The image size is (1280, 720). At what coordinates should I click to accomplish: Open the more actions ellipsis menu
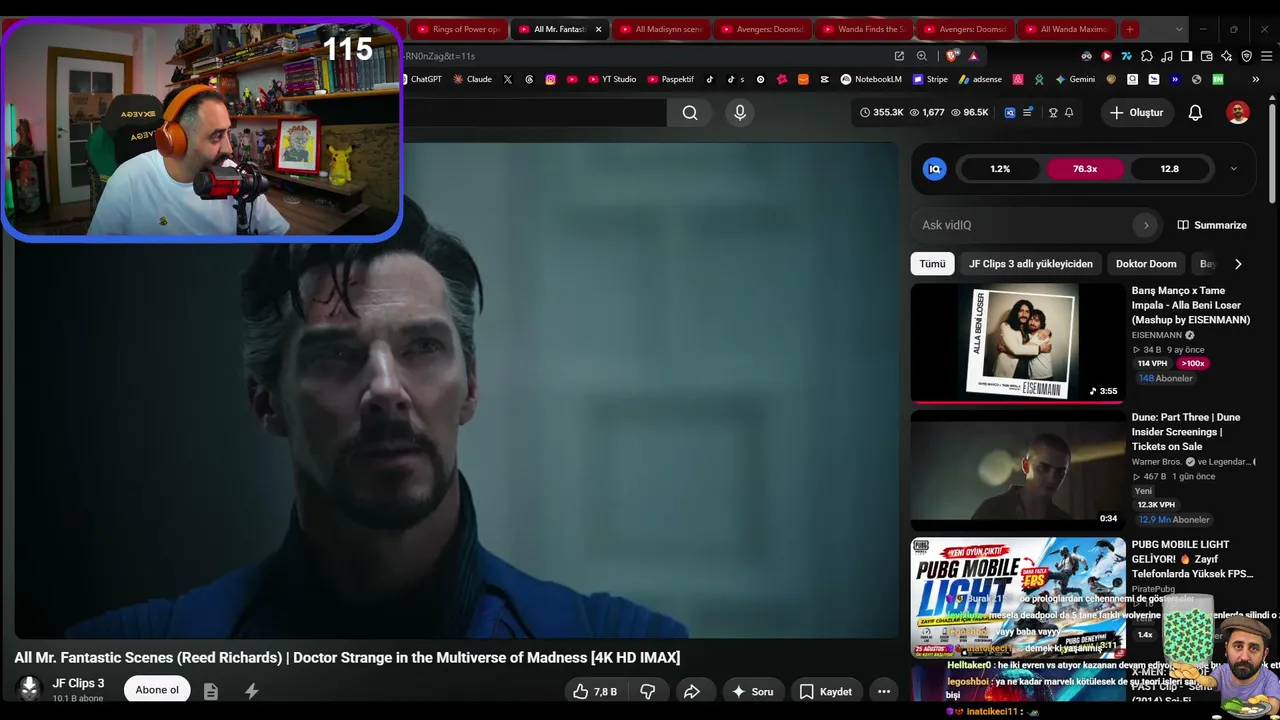click(x=884, y=691)
